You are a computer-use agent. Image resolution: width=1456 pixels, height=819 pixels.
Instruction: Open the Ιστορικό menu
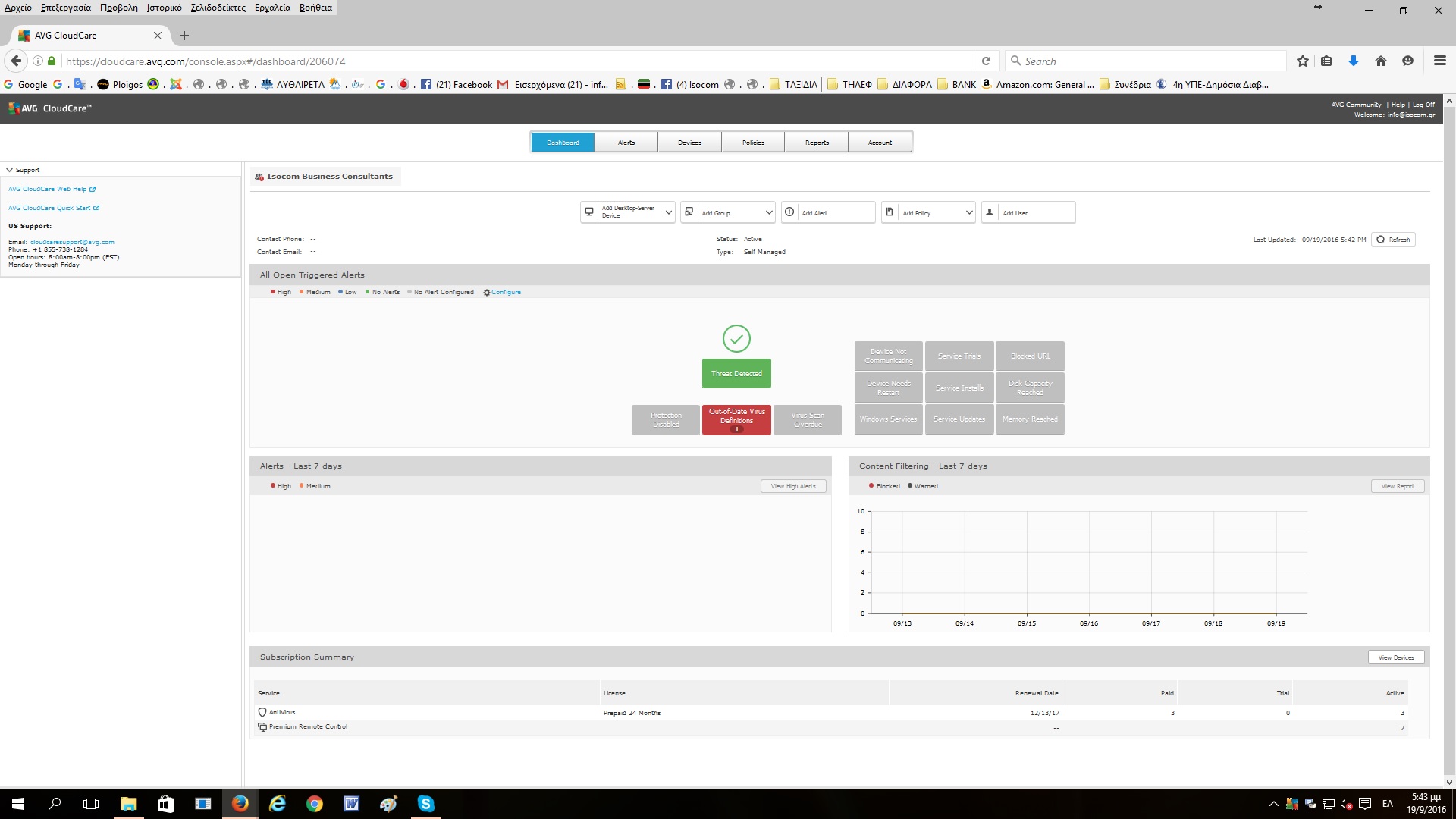point(164,8)
